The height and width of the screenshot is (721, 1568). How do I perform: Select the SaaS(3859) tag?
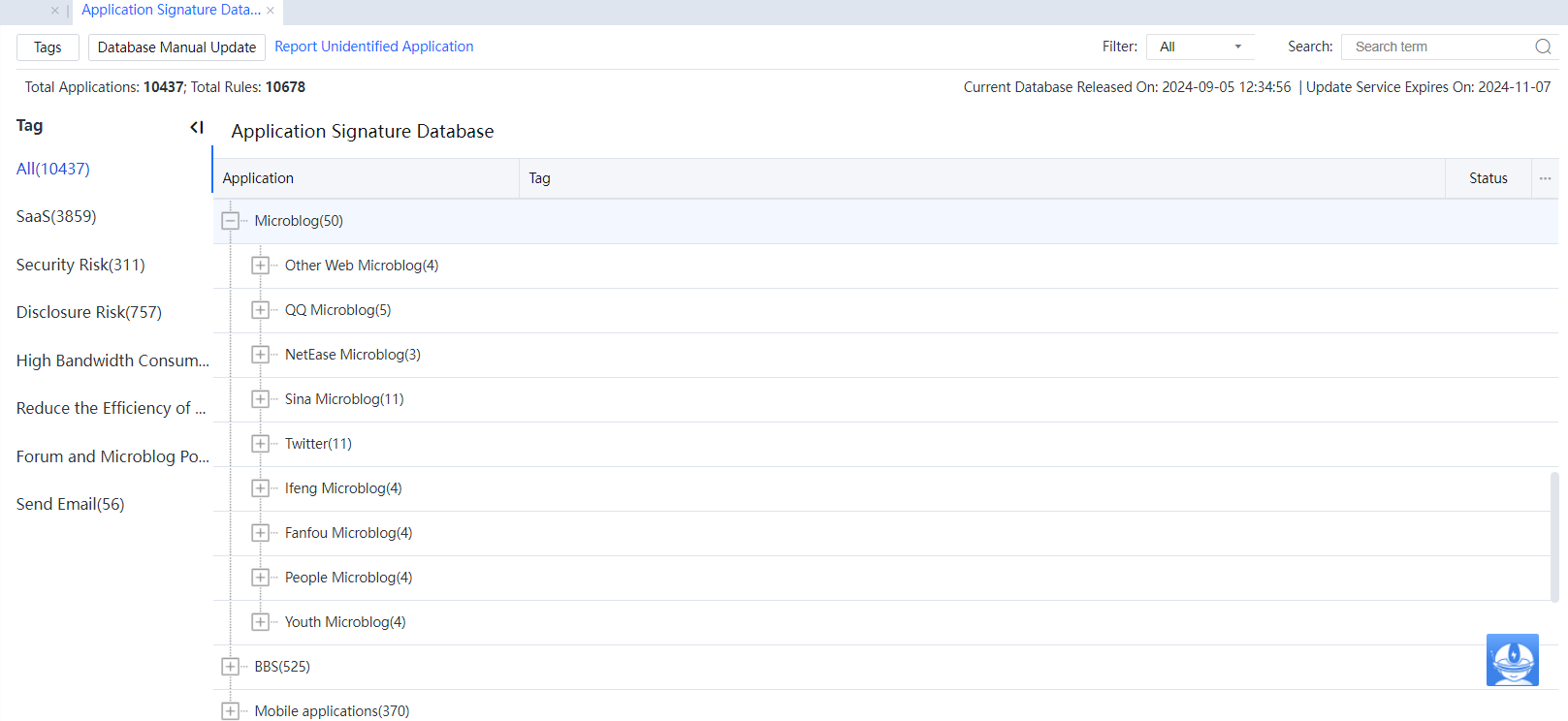[56, 216]
